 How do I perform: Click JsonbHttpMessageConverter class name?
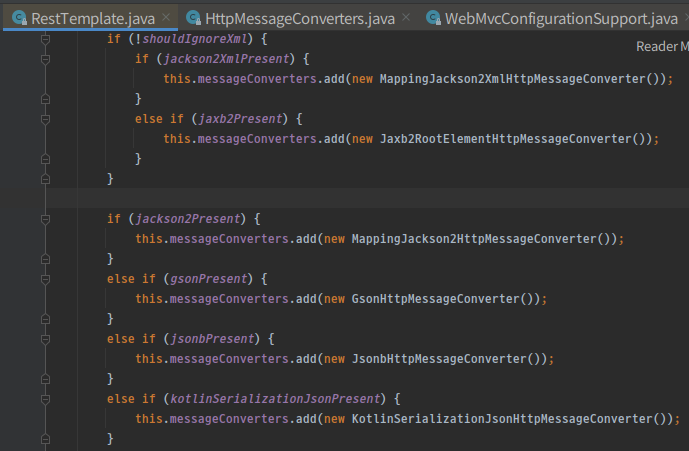point(439,359)
